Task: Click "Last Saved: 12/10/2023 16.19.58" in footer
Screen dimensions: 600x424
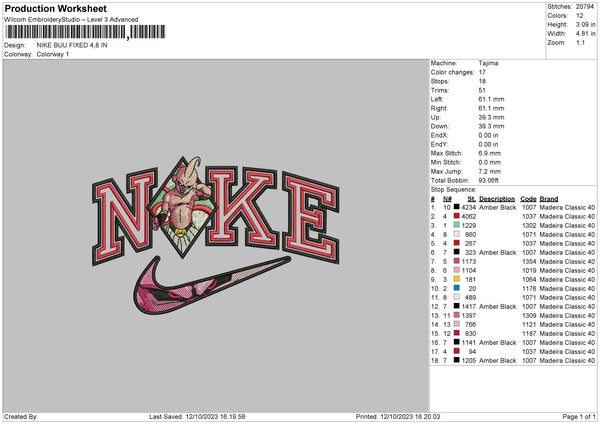Action: (x=197, y=416)
